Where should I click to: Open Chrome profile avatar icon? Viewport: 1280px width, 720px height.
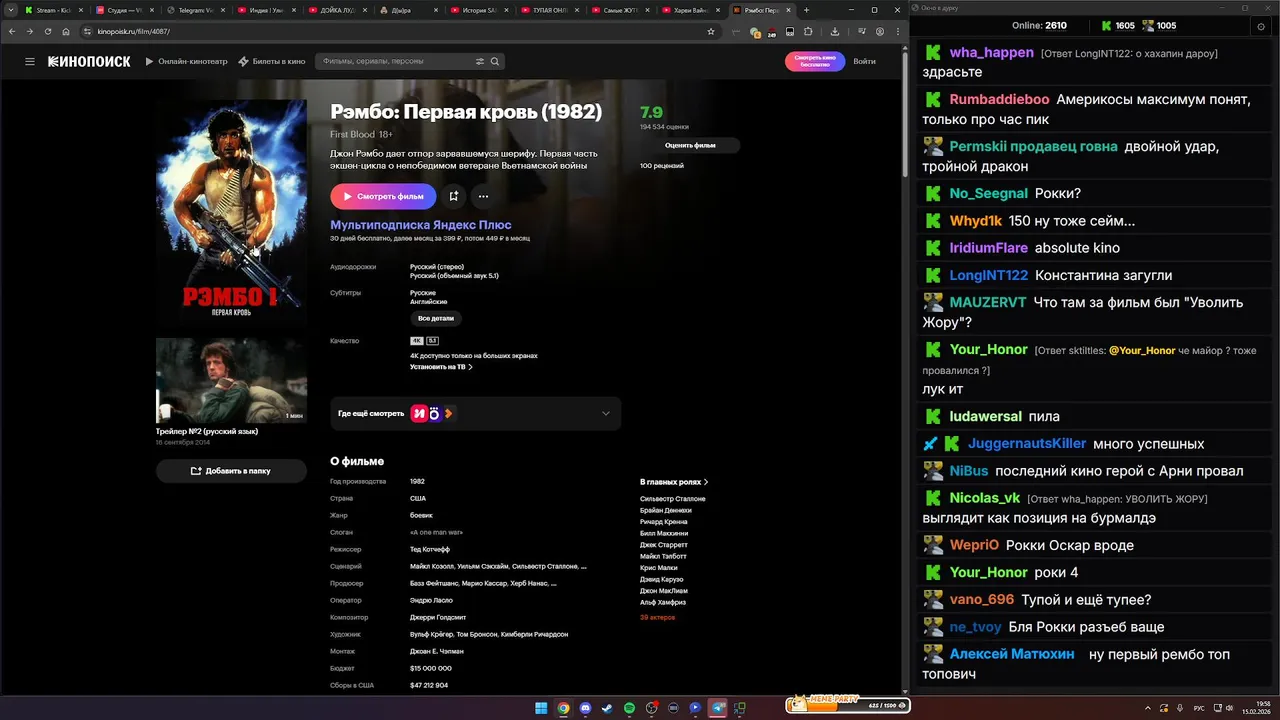pyautogui.click(x=879, y=31)
